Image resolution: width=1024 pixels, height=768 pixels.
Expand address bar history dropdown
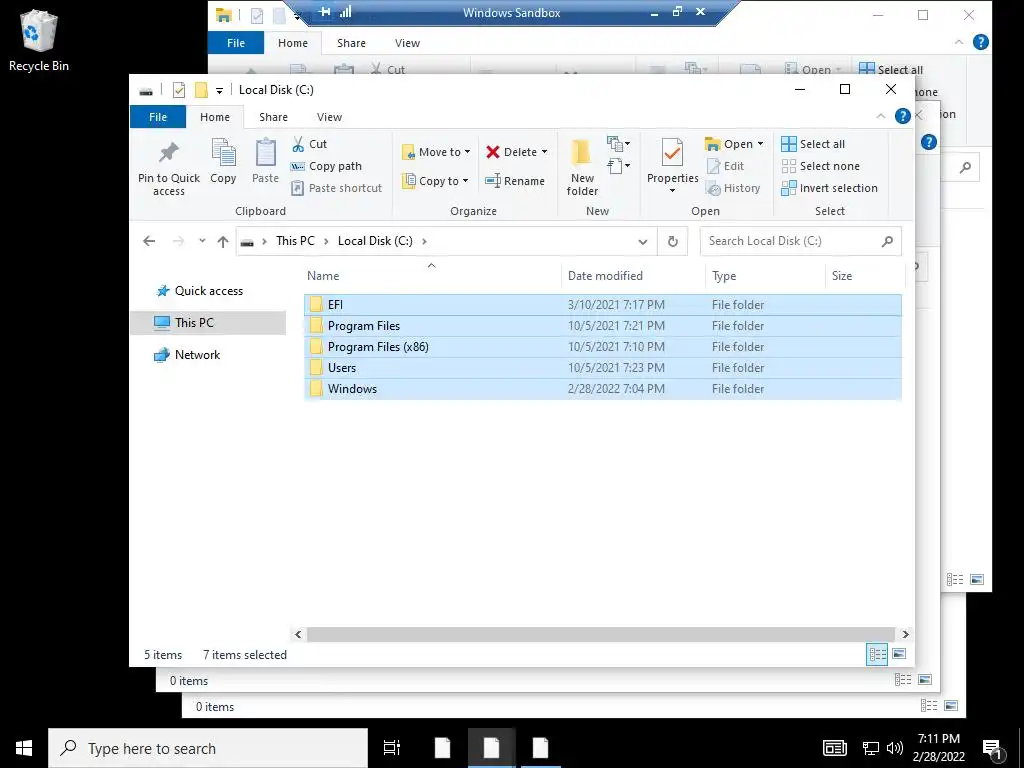pos(643,242)
